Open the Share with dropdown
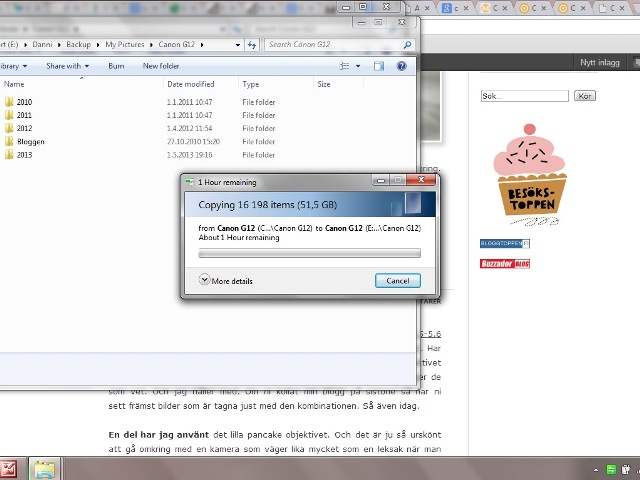640x480 pixels. (67, 66)
